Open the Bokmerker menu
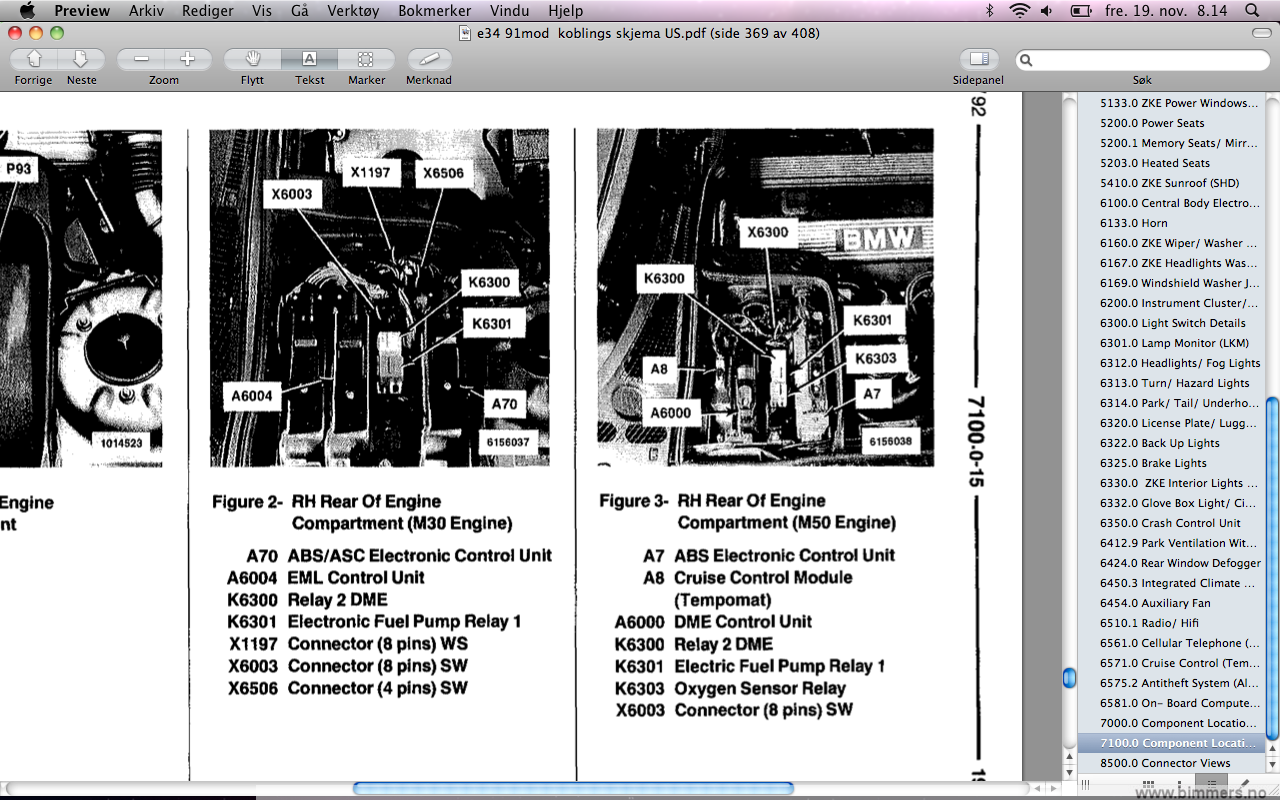Image resolution: width=1280 pixels, height=800 pixels. 435,11
